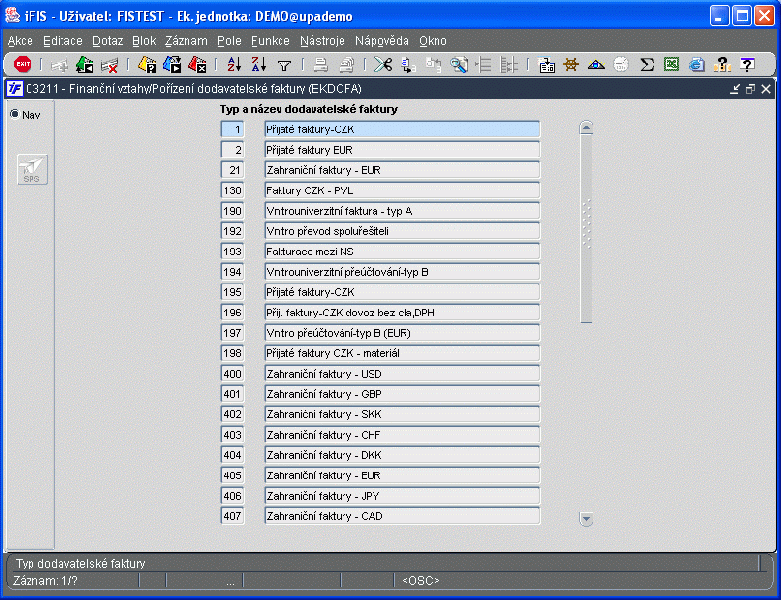The image size is (781, 600).
Task: Click the enter query icon with question mark
Action: pos(147,64)
